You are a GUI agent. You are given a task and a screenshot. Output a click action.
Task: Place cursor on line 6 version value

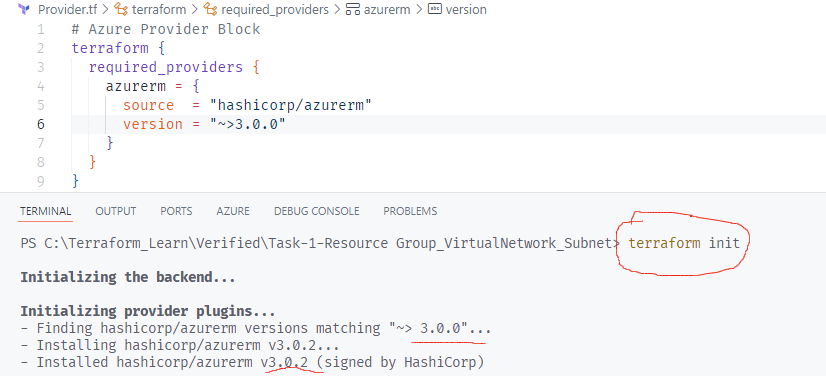(x=248, y=124)
